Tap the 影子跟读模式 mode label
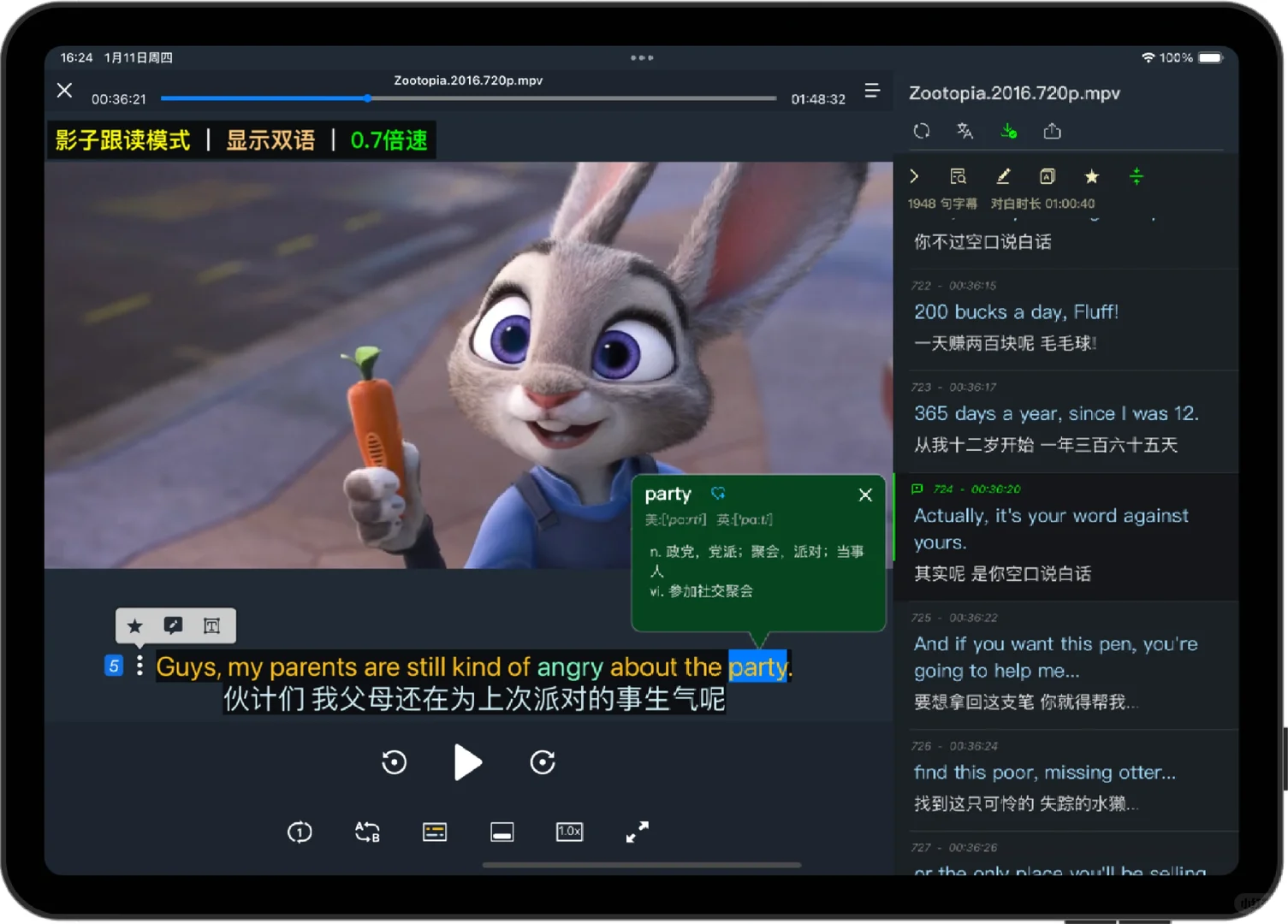The height and width of the screenshot is (924, 1288). [x=123, y=140]
